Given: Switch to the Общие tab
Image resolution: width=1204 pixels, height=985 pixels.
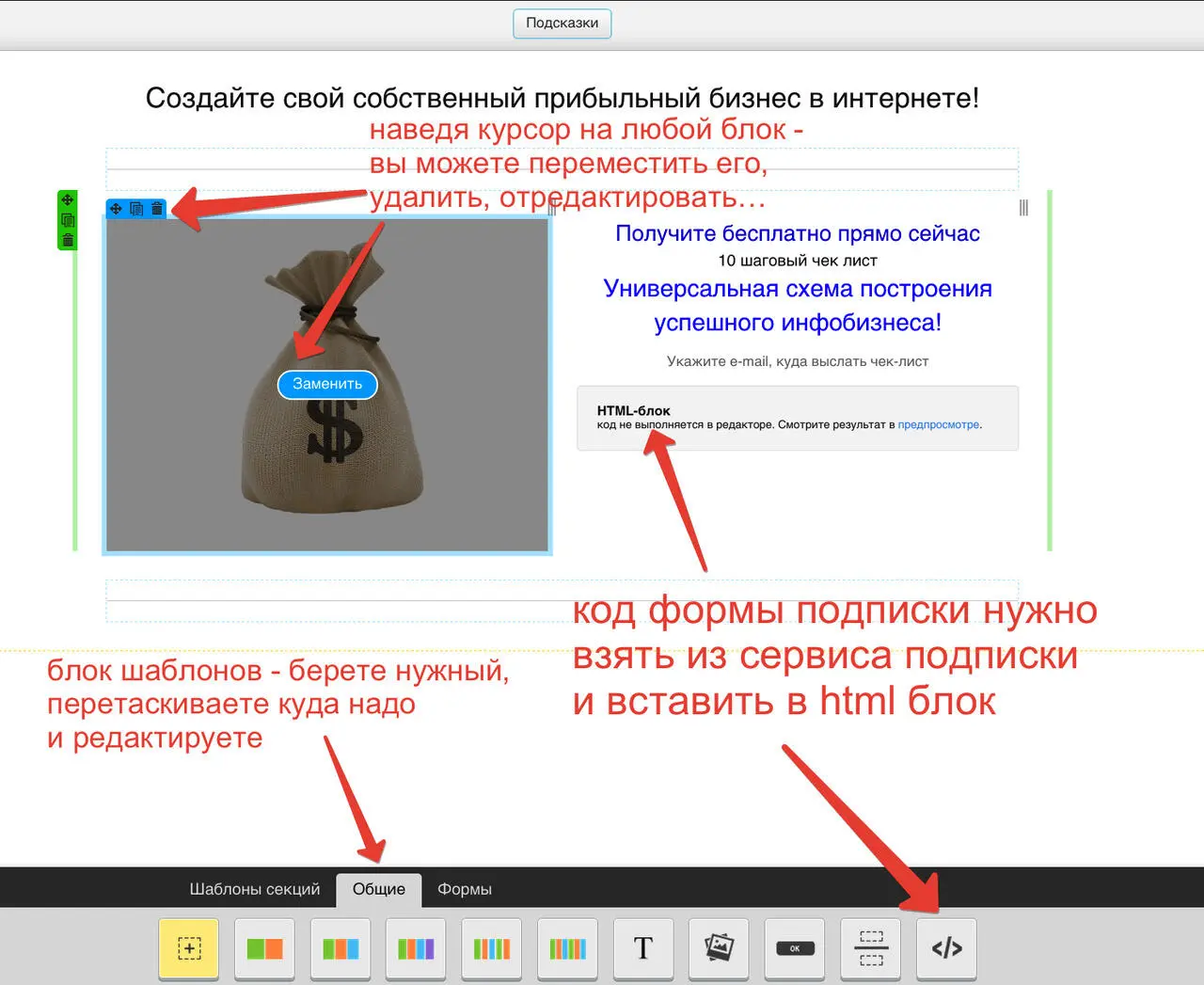Looking at the screenshot, I should coord(379,889).
